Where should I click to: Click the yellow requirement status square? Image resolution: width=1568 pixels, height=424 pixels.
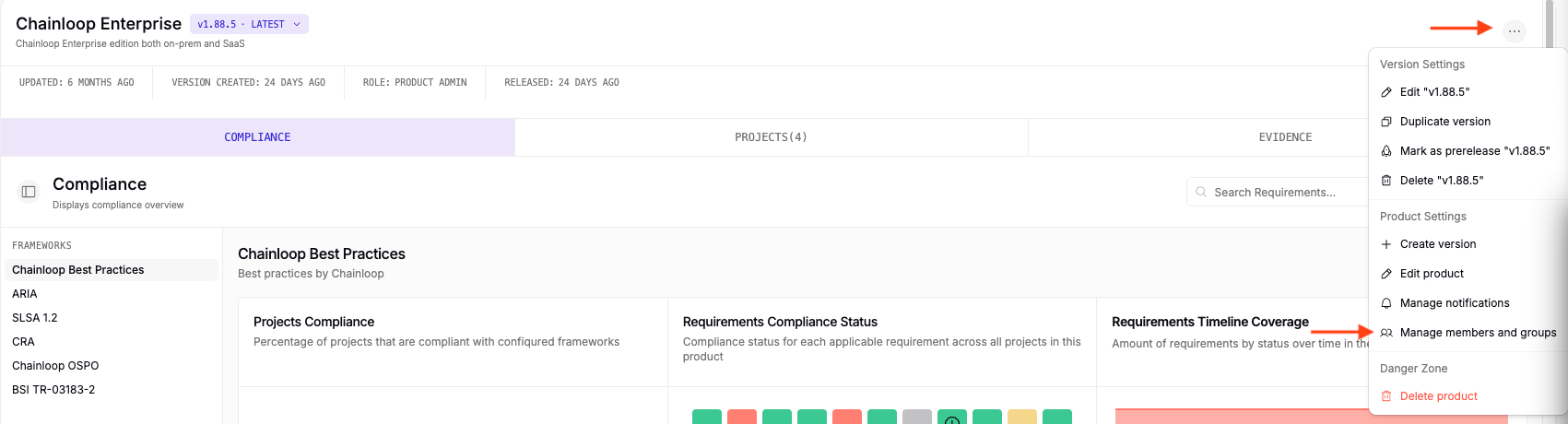click(1022, 417)
